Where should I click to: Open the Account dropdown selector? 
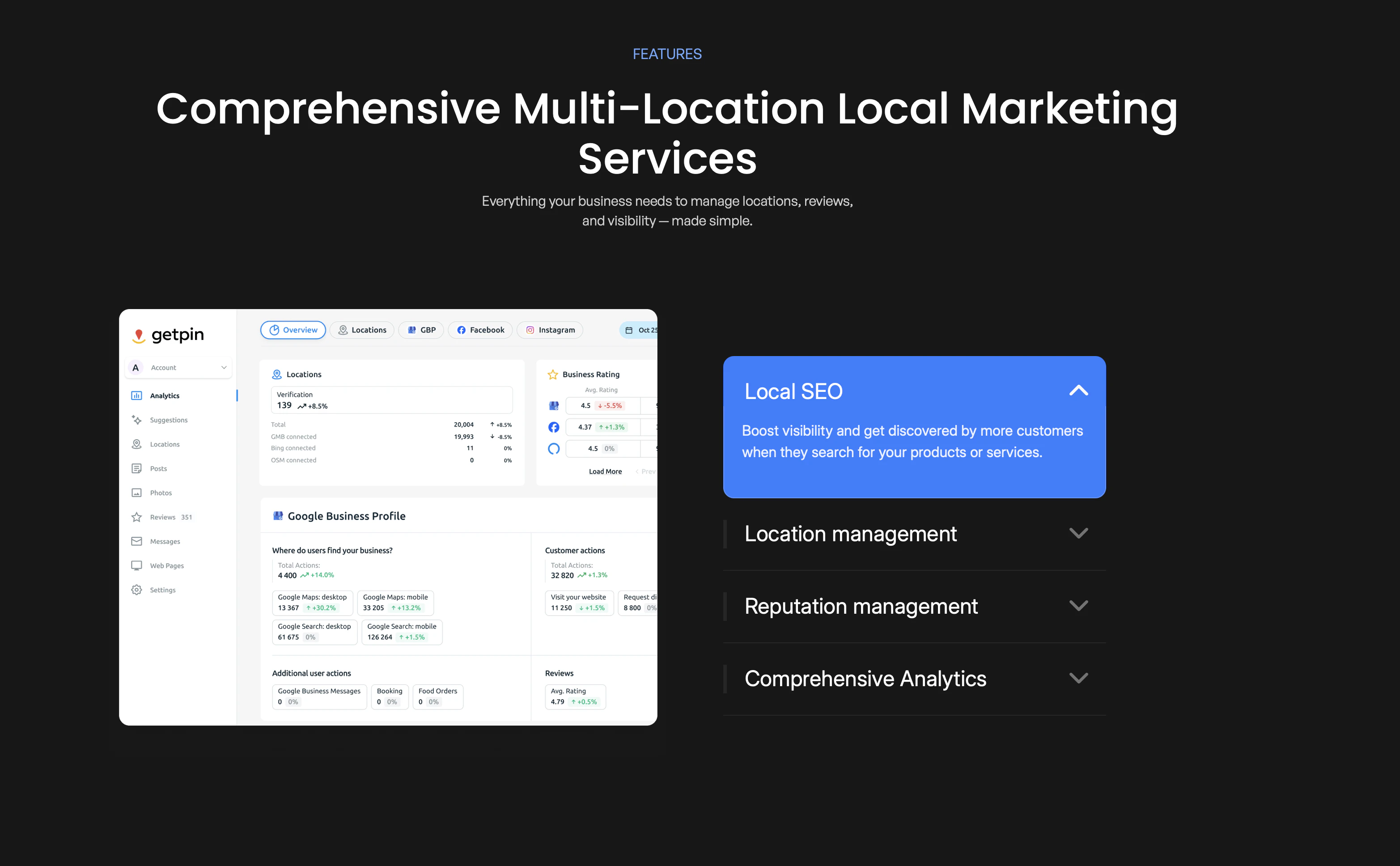(178, 368)
